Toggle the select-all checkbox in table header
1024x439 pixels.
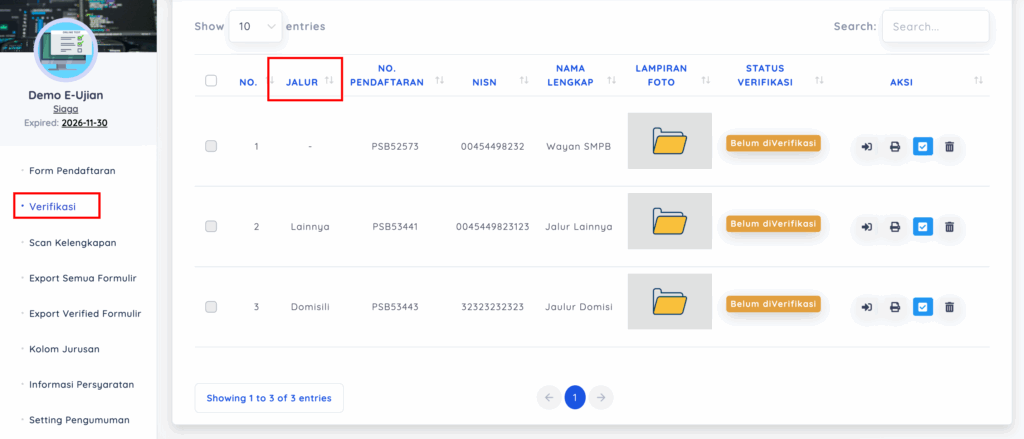click(211, 81)
